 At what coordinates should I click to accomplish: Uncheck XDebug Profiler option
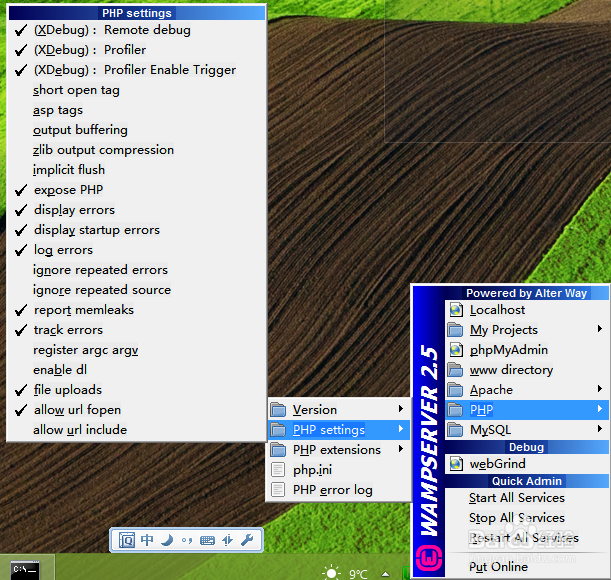tap(136, 50)
